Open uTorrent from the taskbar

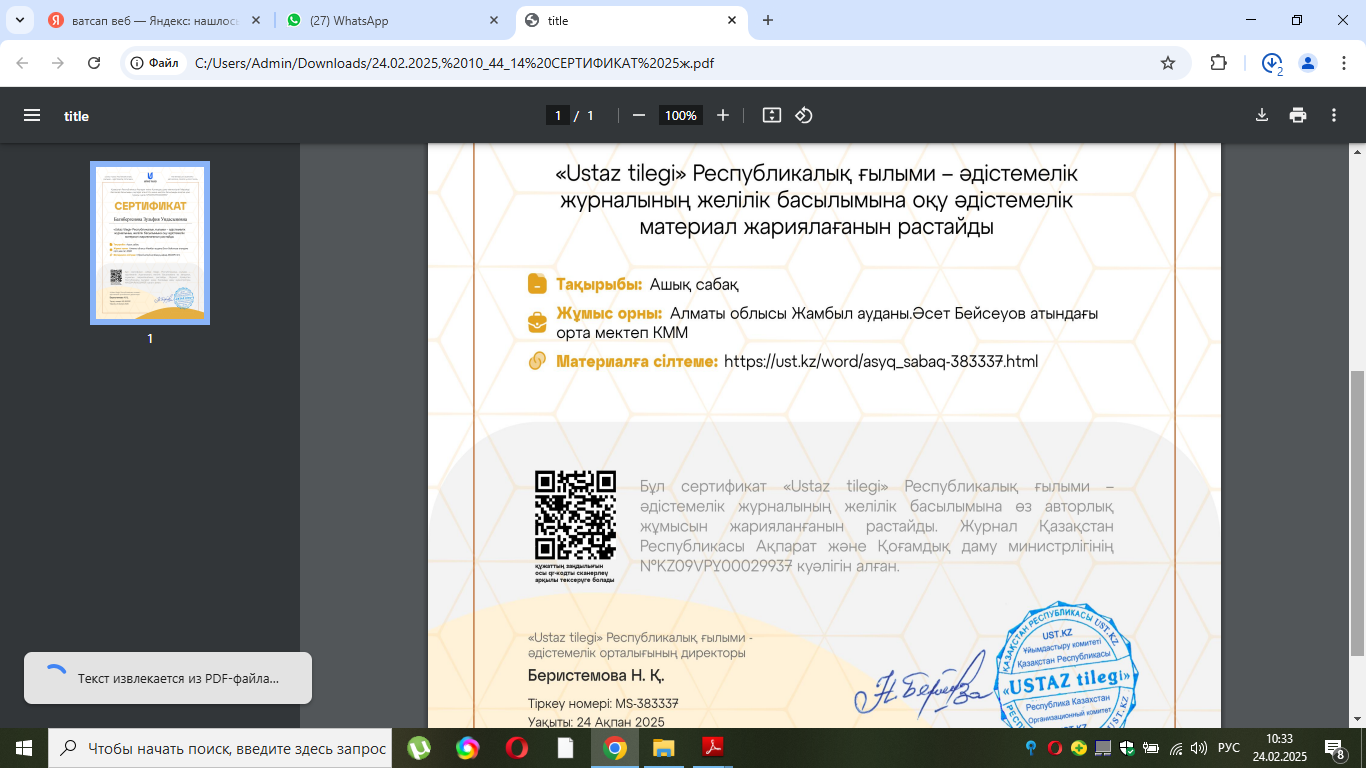tap(419, 748)
